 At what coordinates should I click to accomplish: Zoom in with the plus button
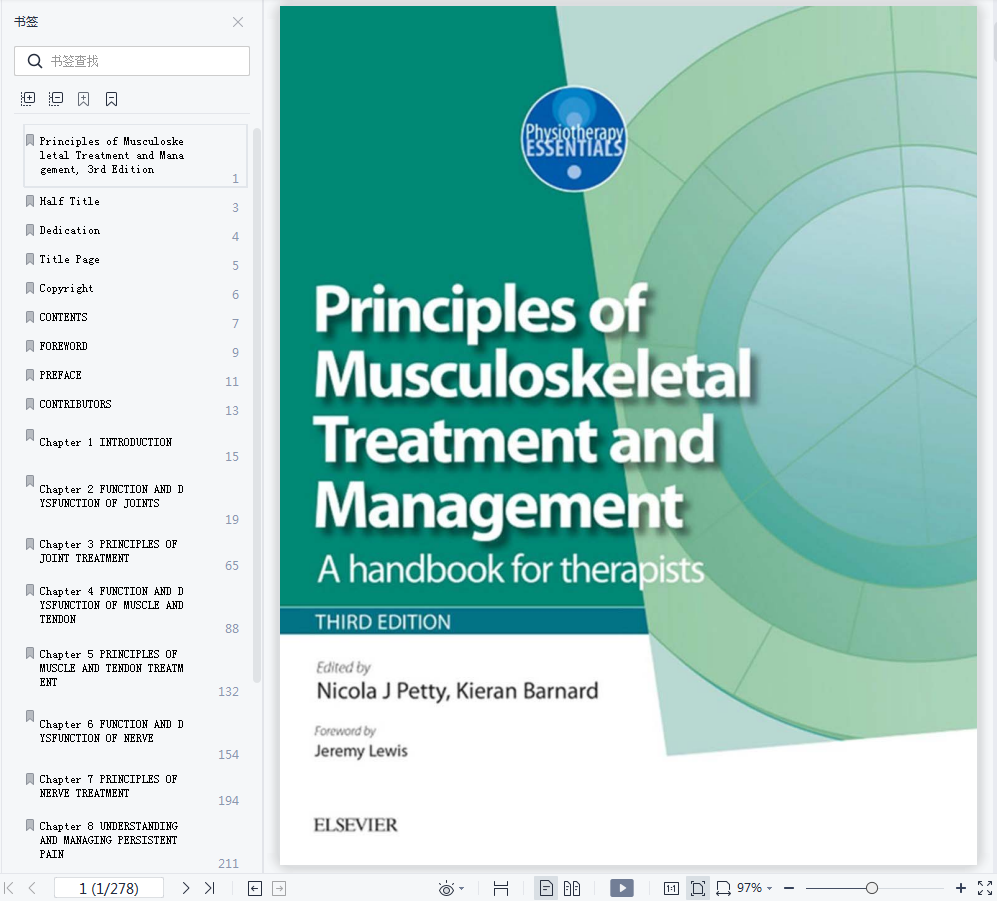pos(961,888)
